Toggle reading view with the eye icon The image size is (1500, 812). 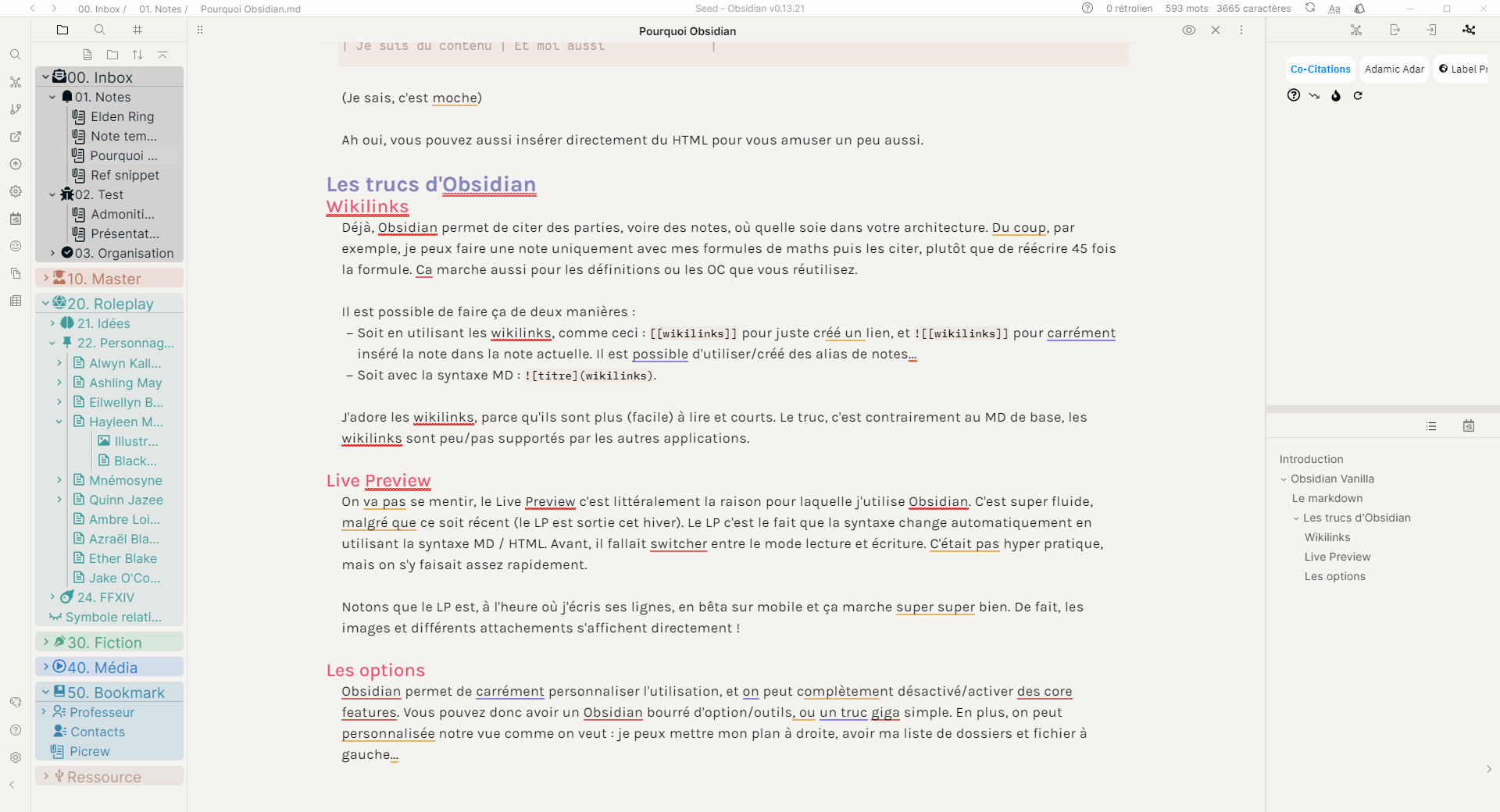1189,30
